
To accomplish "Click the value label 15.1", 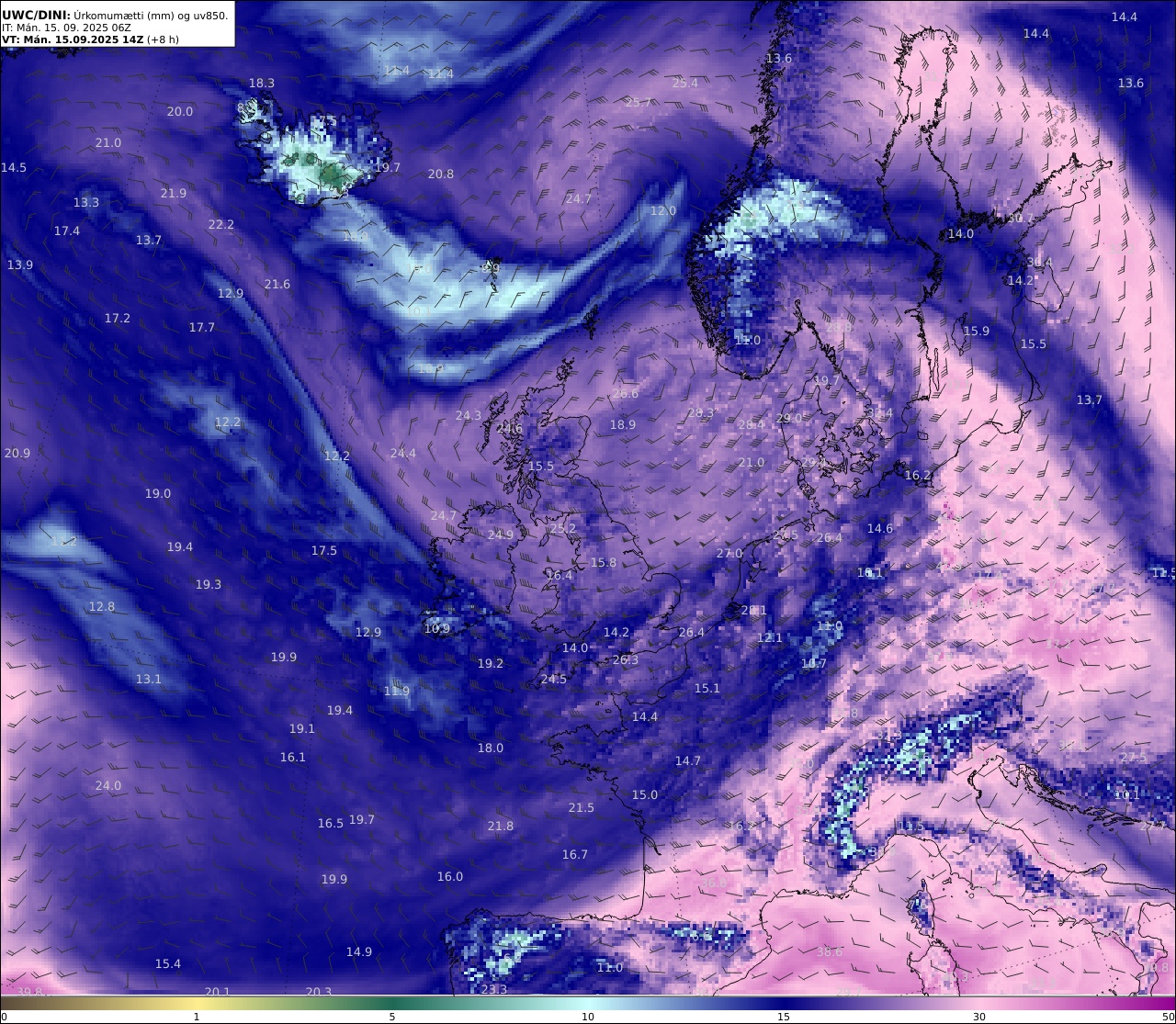I will [x=707, y=688].
